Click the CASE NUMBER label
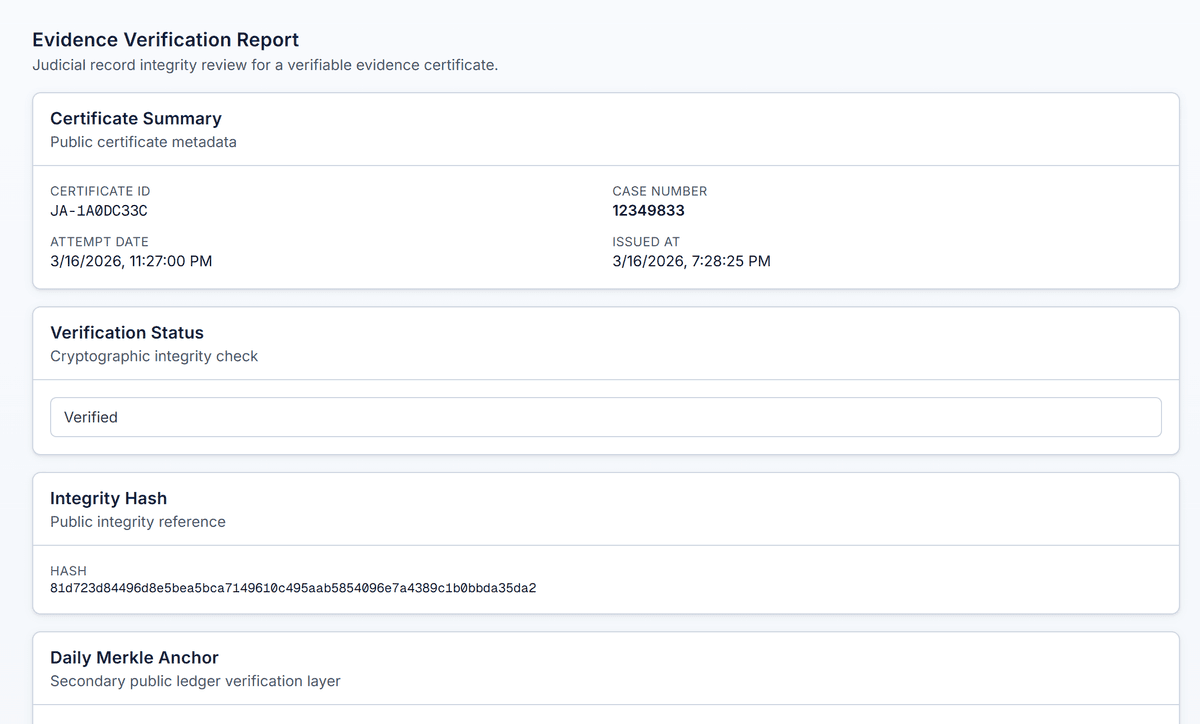 [660, 191]
